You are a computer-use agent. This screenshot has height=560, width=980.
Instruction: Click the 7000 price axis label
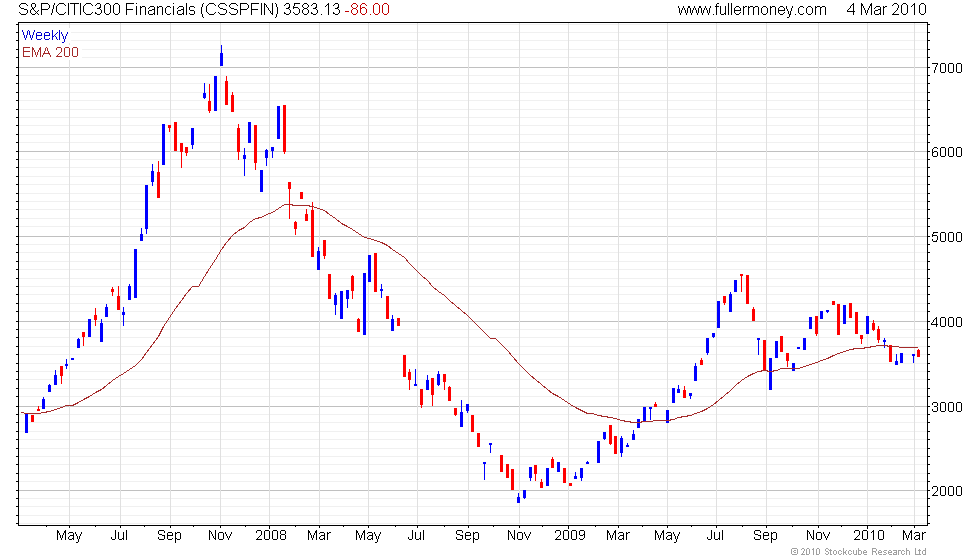click(948, 68)
